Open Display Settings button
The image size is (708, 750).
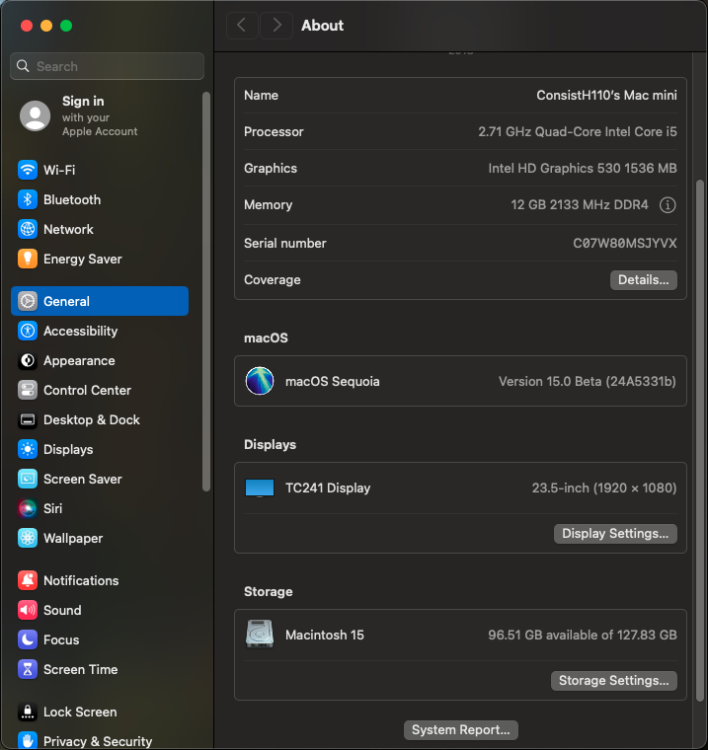click(x=615, y=534)
